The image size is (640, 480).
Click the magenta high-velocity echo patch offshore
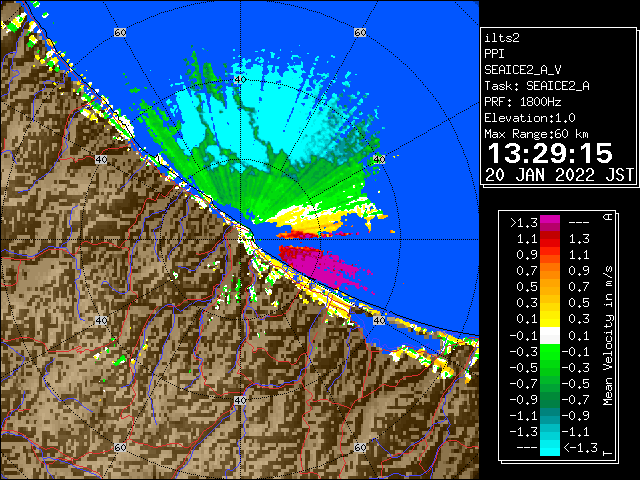point(322,266)
